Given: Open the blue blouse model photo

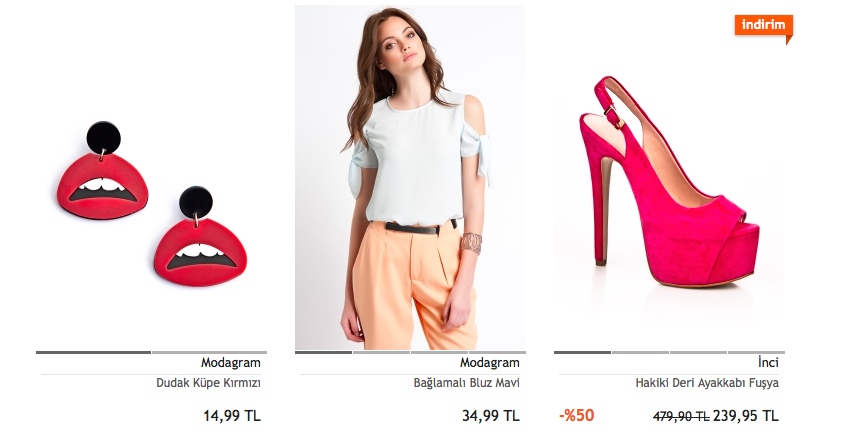Looking at the screenshot, I should tap(410, 177).
